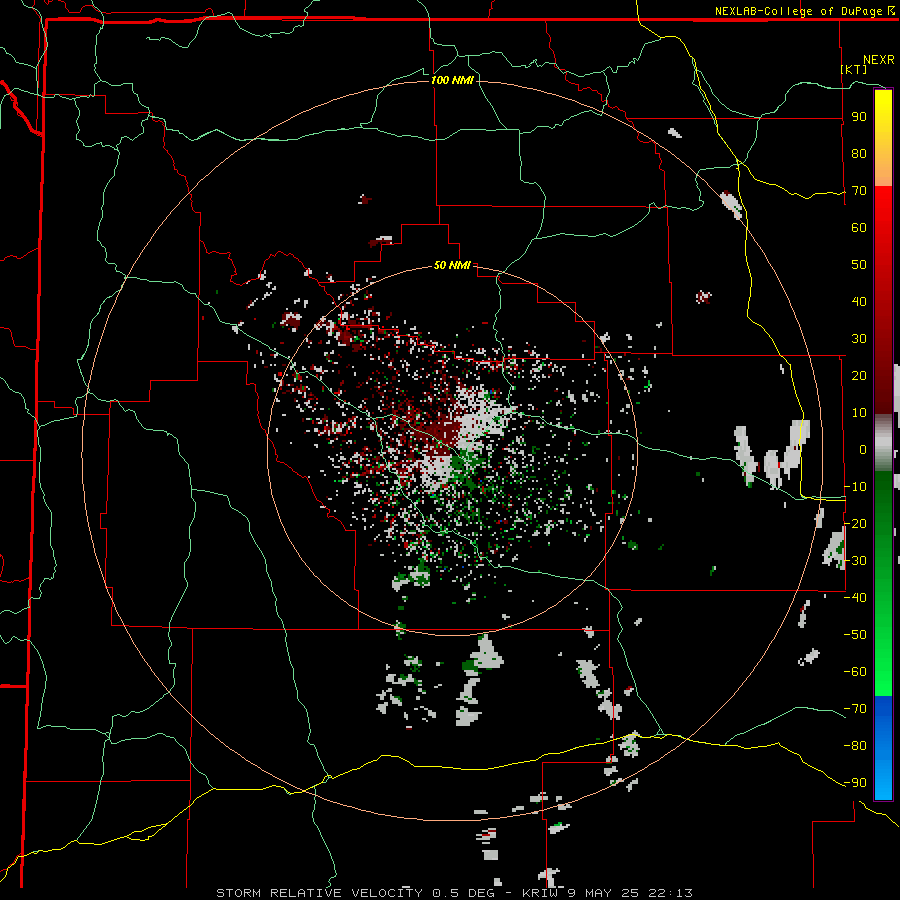
Task: Click the positive 60 scale label
Action: click(859, 227)
